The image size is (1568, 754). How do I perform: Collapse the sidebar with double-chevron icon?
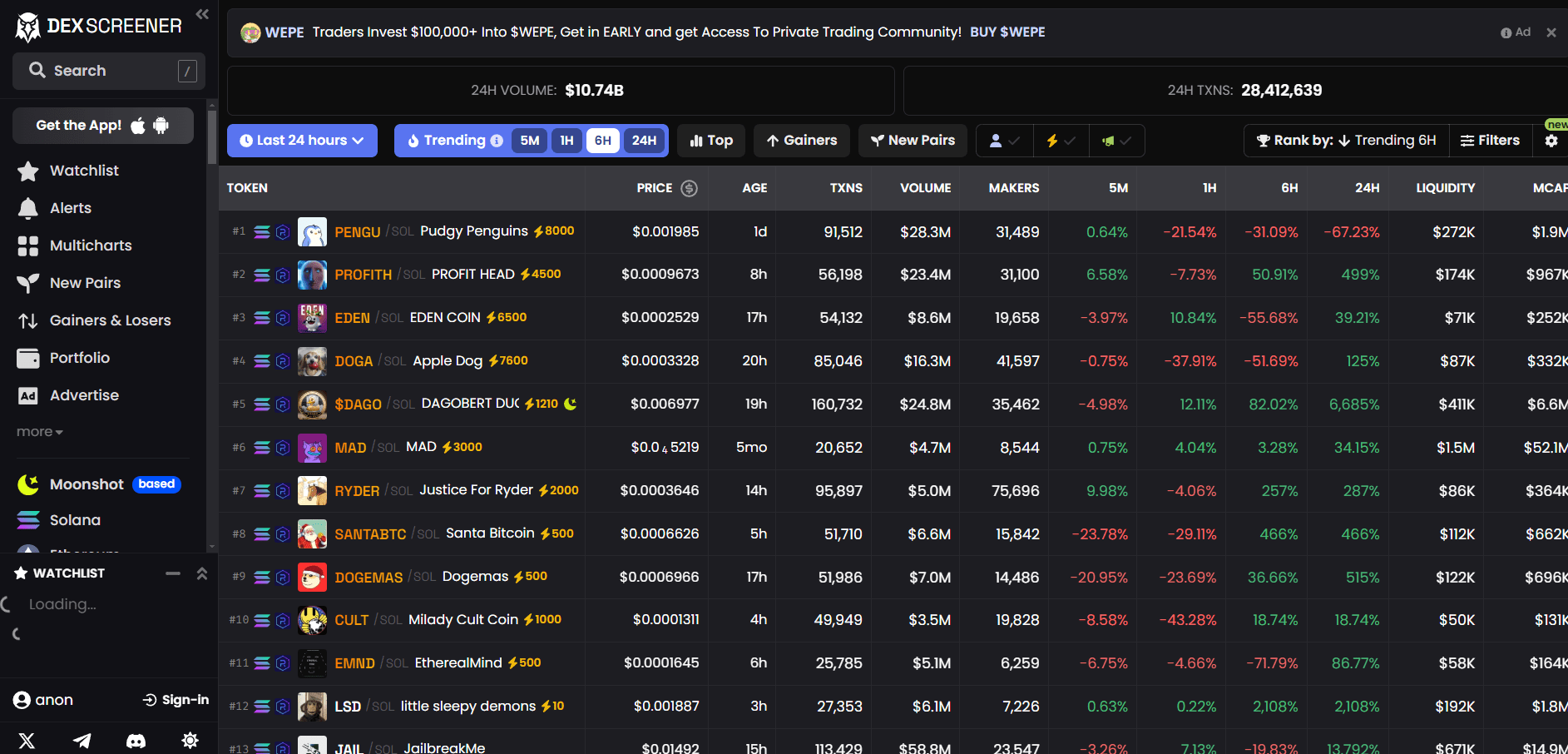click(x=202, y=14)
